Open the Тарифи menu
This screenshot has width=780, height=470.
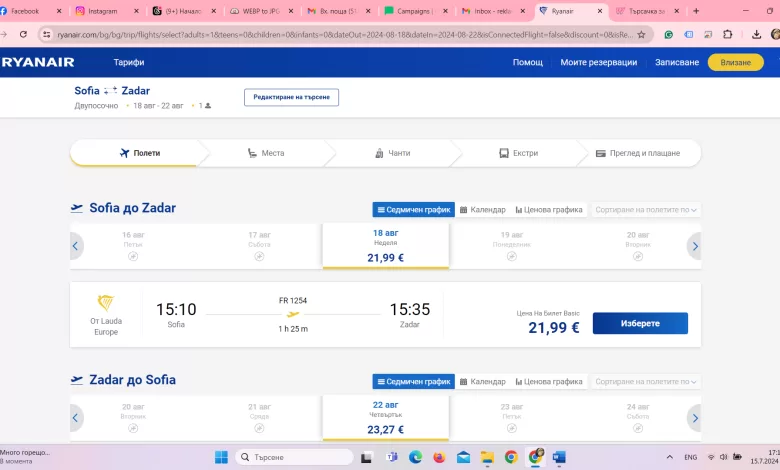[129, 62]
